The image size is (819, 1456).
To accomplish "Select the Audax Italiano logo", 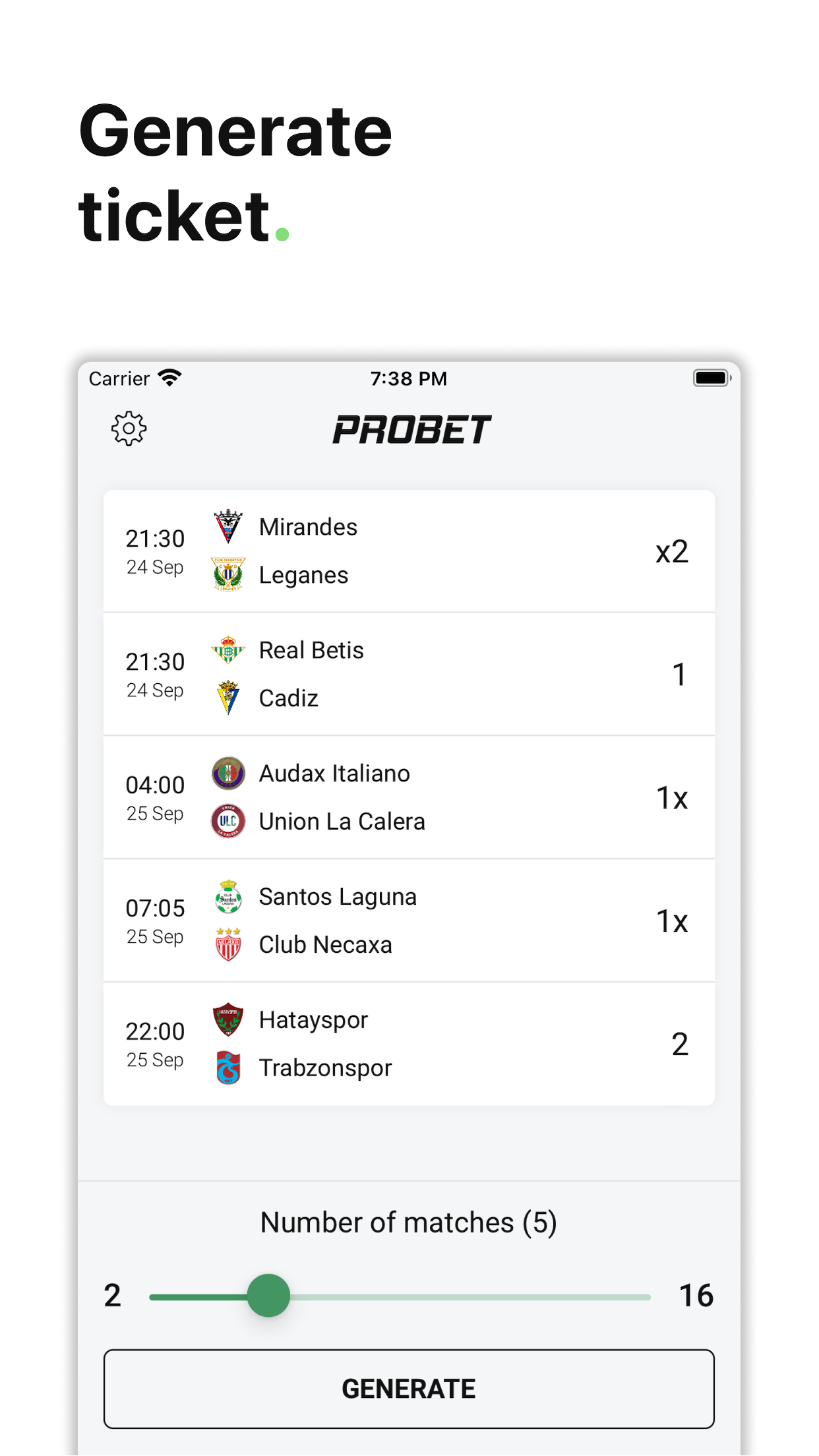I will click(228, 773).
